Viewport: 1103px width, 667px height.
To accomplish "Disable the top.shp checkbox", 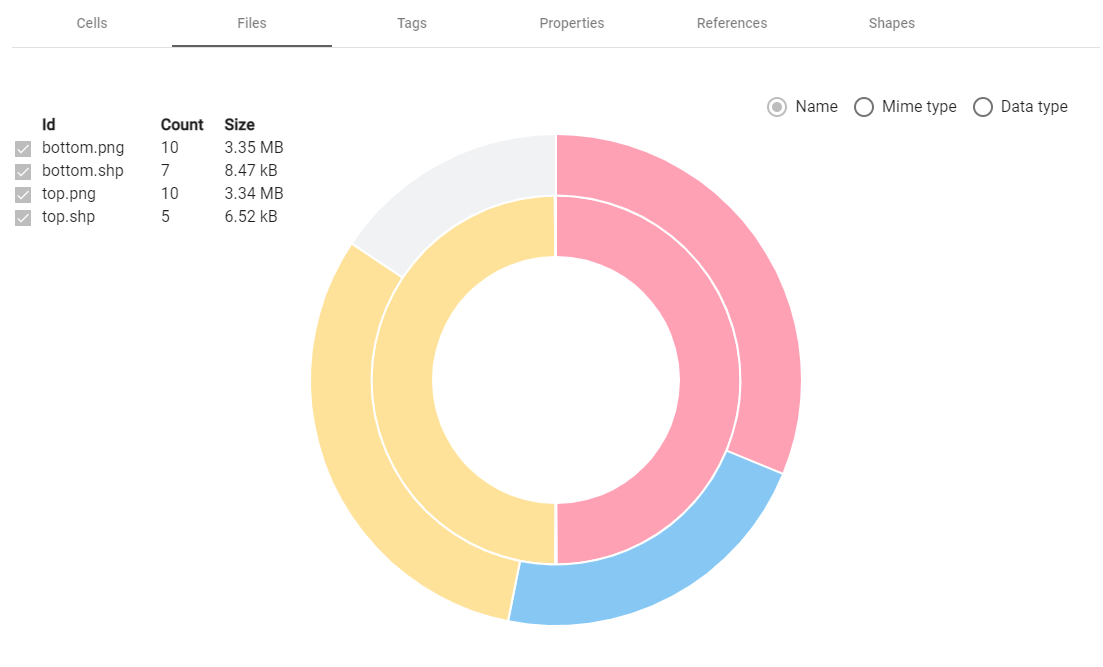I will (23, 217).
